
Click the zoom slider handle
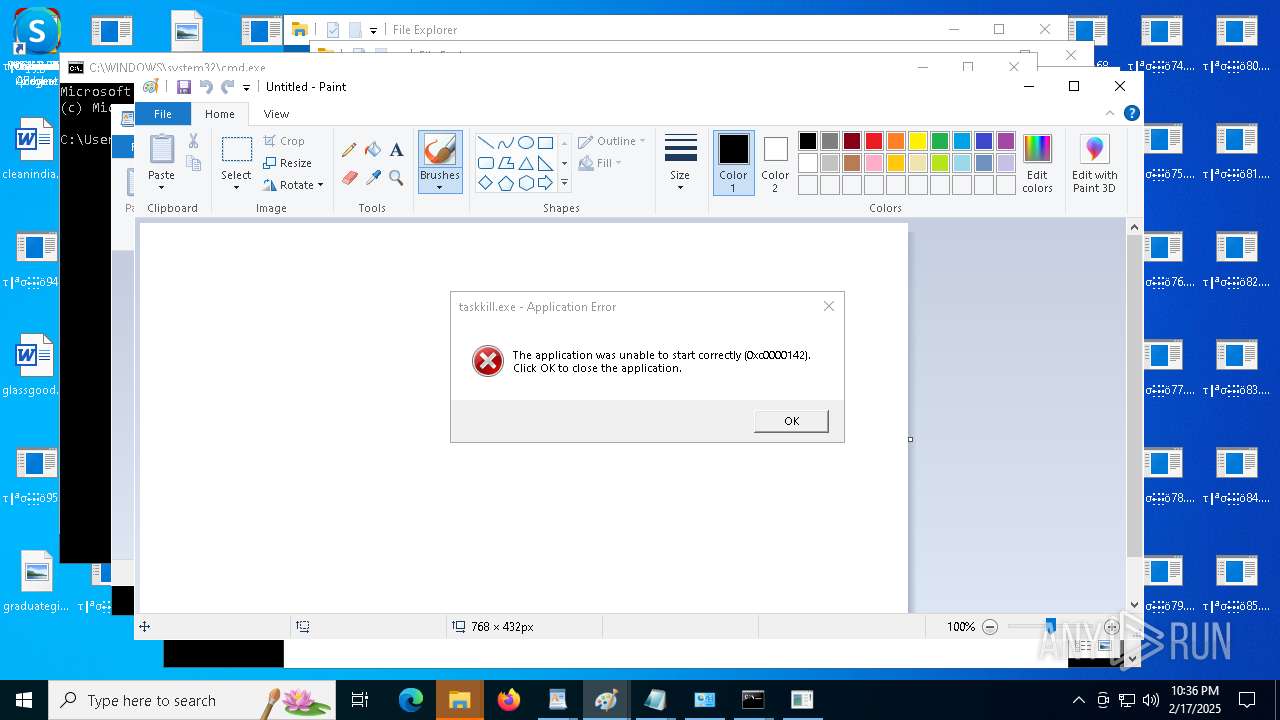click(1050, 627)
